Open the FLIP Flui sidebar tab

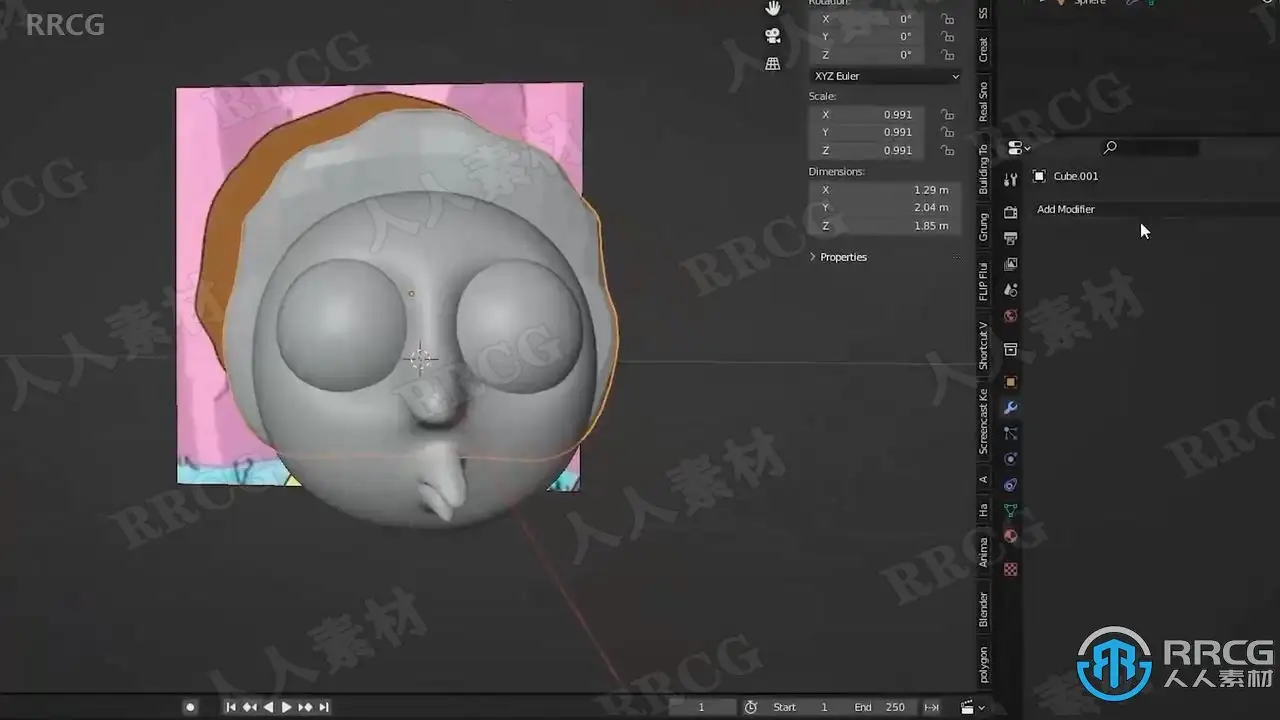pos(983,282)
